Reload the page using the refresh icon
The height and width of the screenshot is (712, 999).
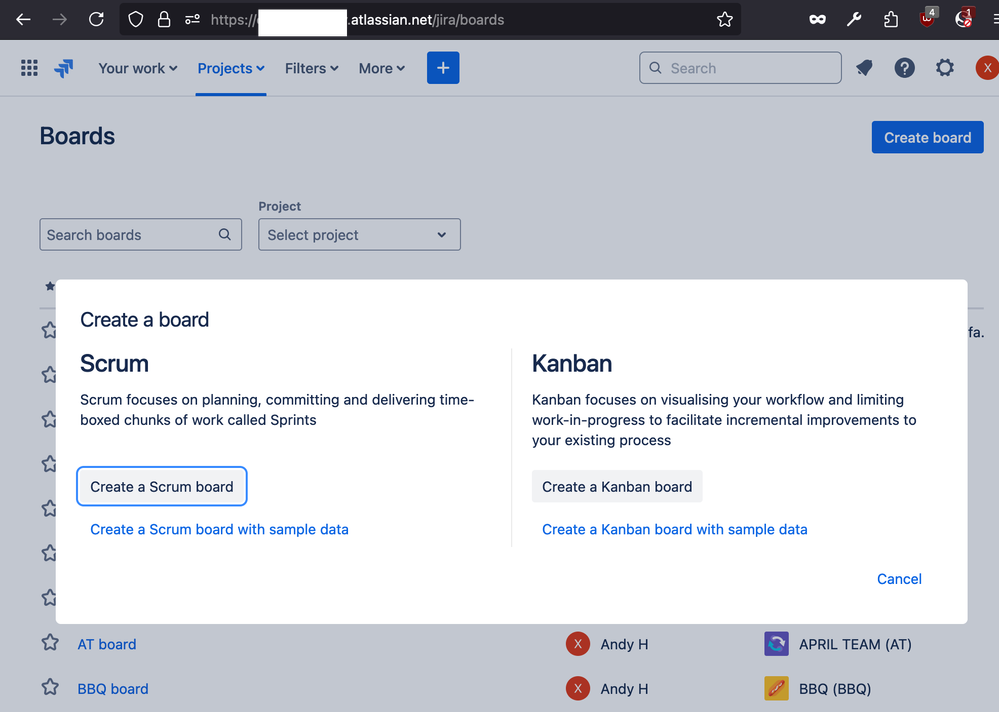point(96,20)
